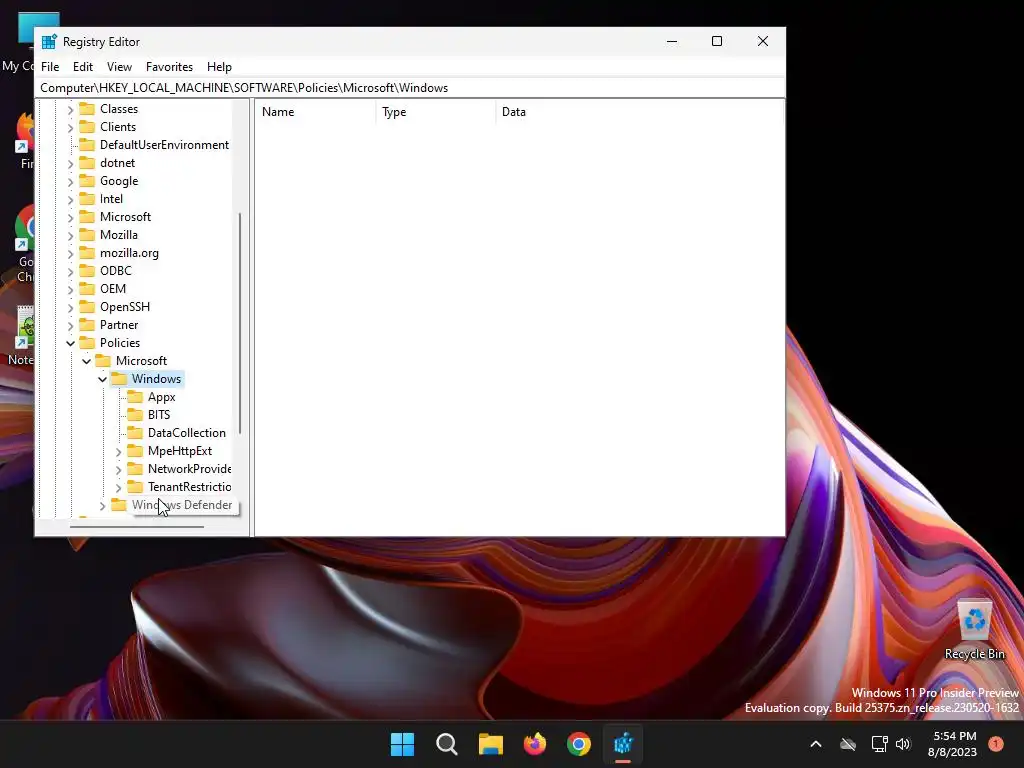Show hidden system tray icons
This screenshot has width=1024, height=768.
(x=816, y=744)
